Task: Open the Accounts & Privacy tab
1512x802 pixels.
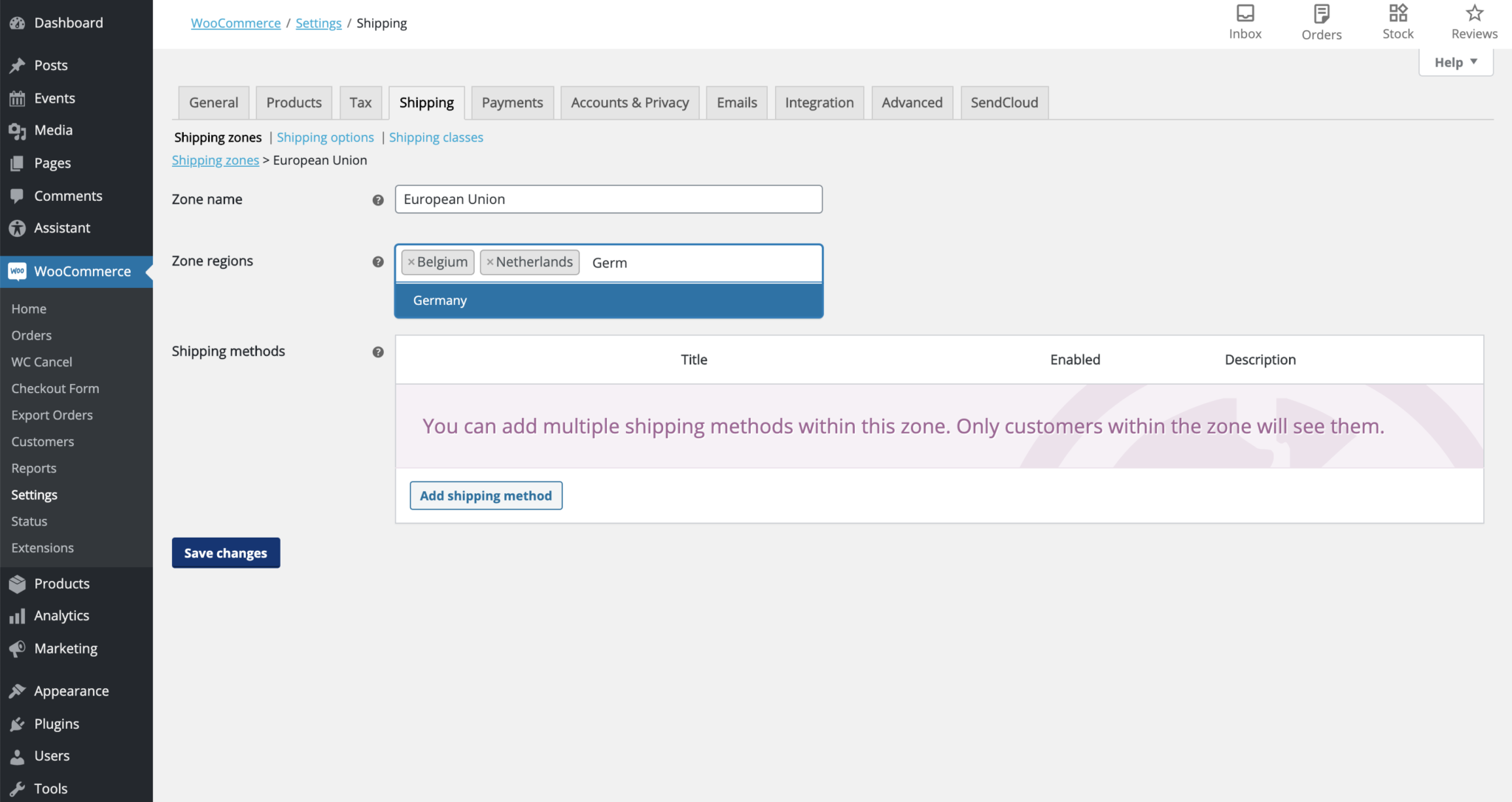Action: pos(629,102)
